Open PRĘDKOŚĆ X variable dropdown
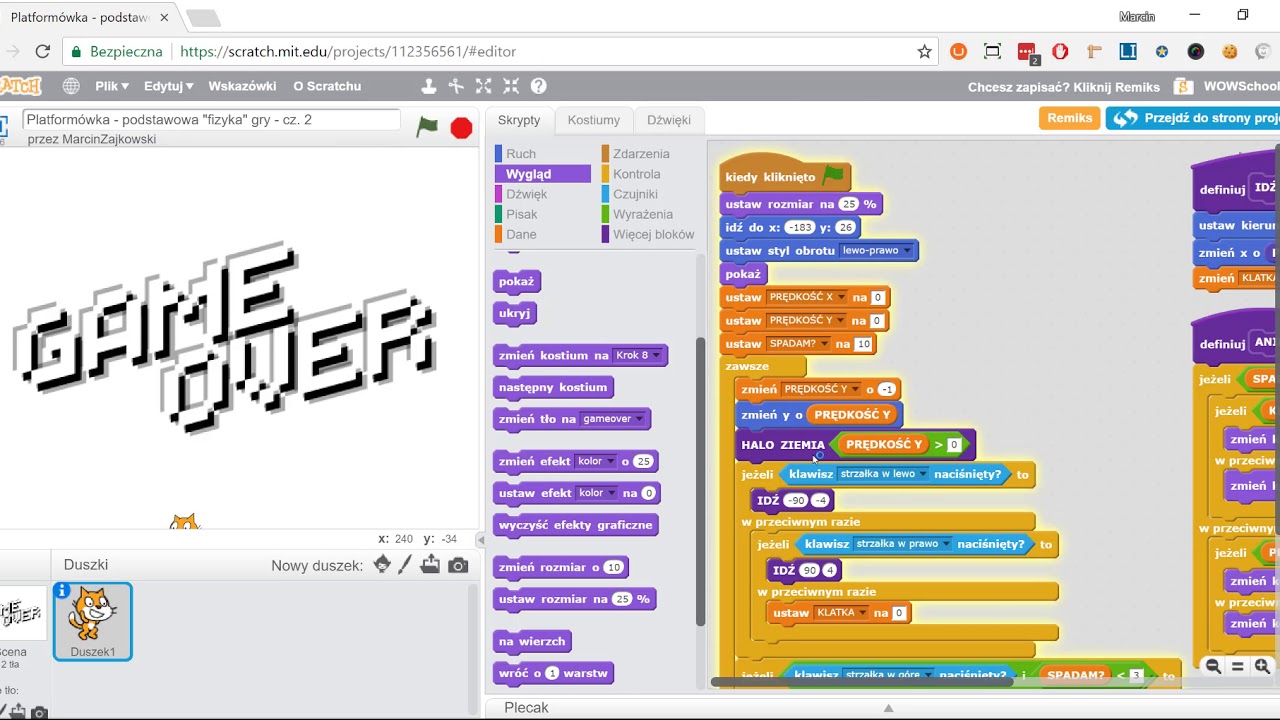Image resolution: width=1280 pixels, height=720 pixels. (x=807, y=297)
